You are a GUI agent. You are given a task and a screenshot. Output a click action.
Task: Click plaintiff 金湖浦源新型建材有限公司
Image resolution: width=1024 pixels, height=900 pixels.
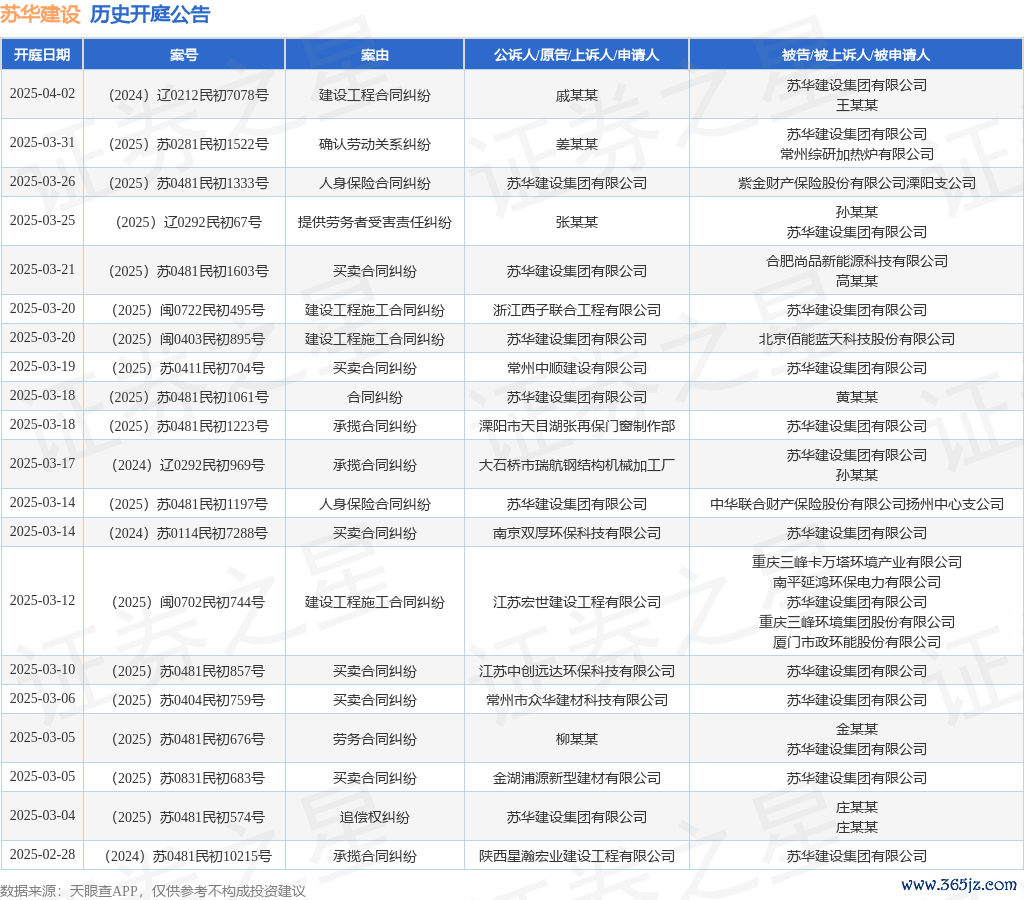pyautogui.click(x=577, y=779)
